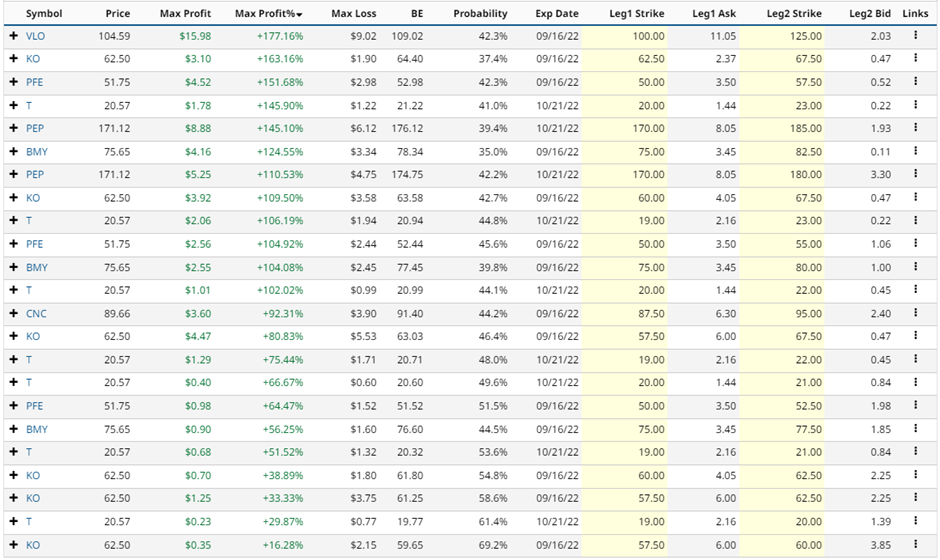Sort table by Max Profit column
This screenshot has height=560, width=940.
tap(185, 13)
